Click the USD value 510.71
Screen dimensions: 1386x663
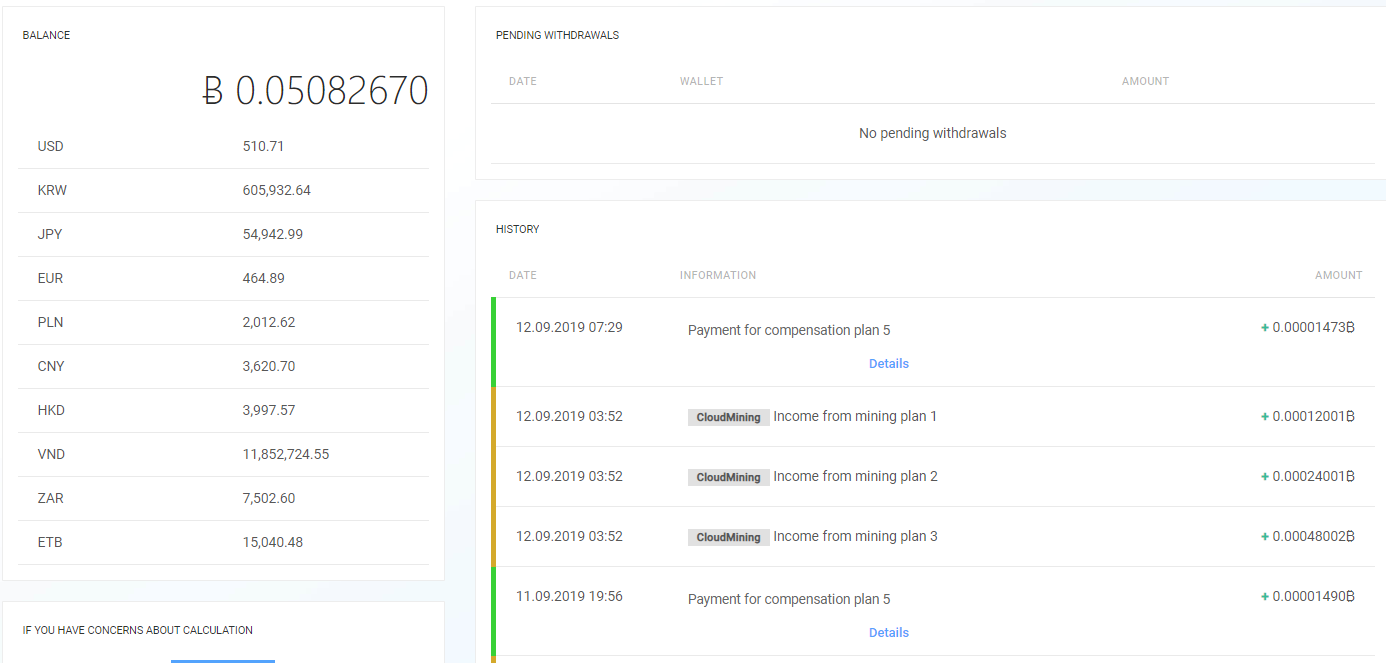(x=263, y=146)
